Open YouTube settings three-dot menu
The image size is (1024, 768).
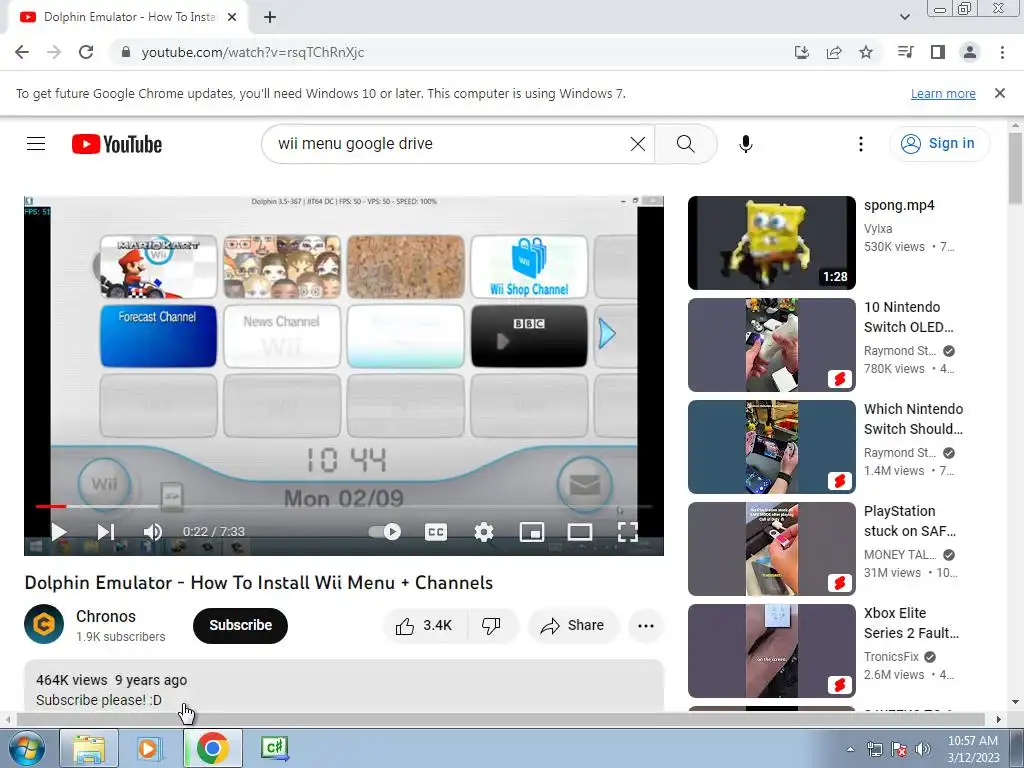pos(861,144)
